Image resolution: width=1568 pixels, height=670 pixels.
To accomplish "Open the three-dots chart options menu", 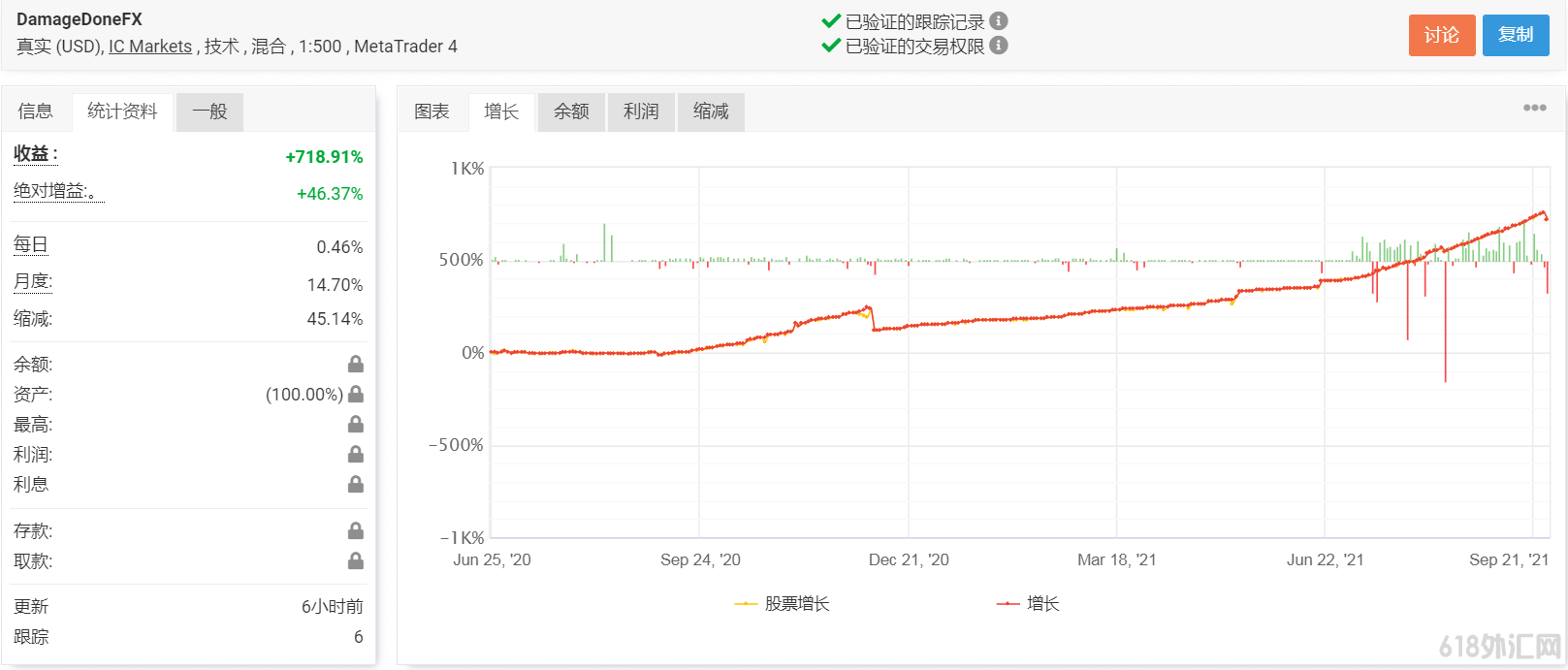I will (x=1534, y=108).
